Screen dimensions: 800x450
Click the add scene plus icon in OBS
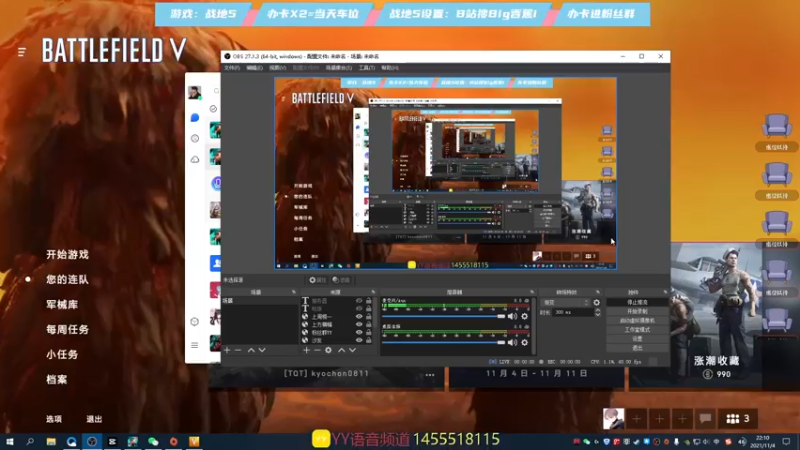[x=227, y=350]
